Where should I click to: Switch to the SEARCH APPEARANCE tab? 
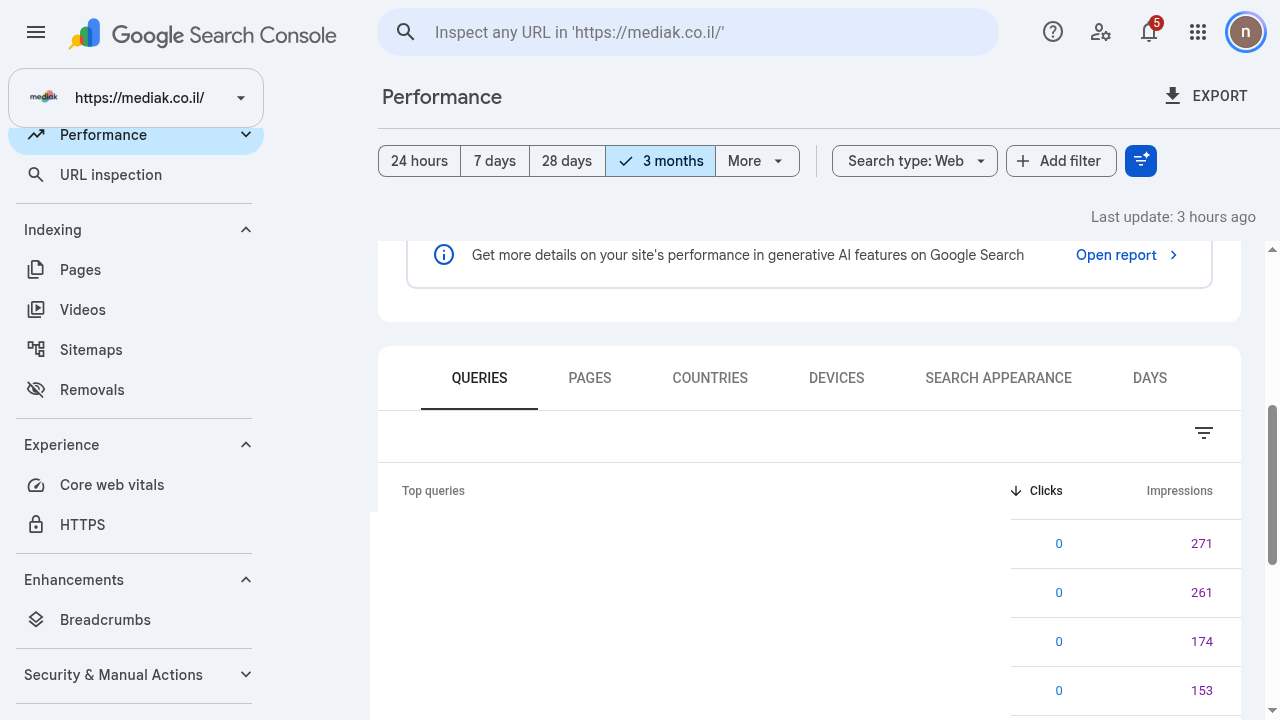(998, 378)
